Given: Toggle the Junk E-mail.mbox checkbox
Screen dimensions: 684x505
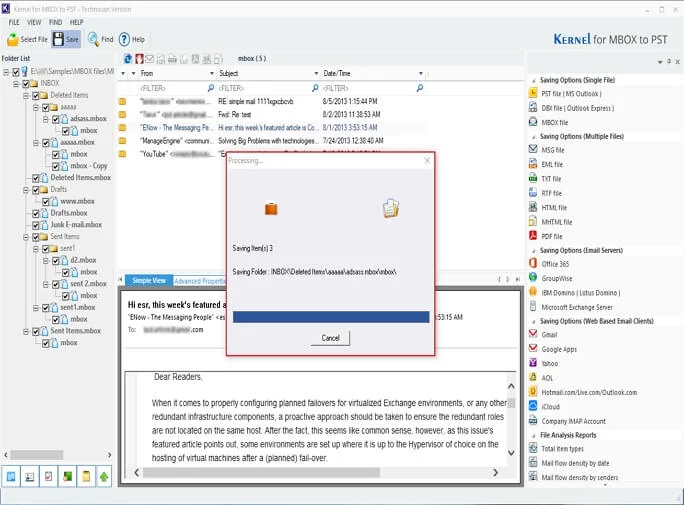Looking at the screenshot, I should [x=36, y=225].
